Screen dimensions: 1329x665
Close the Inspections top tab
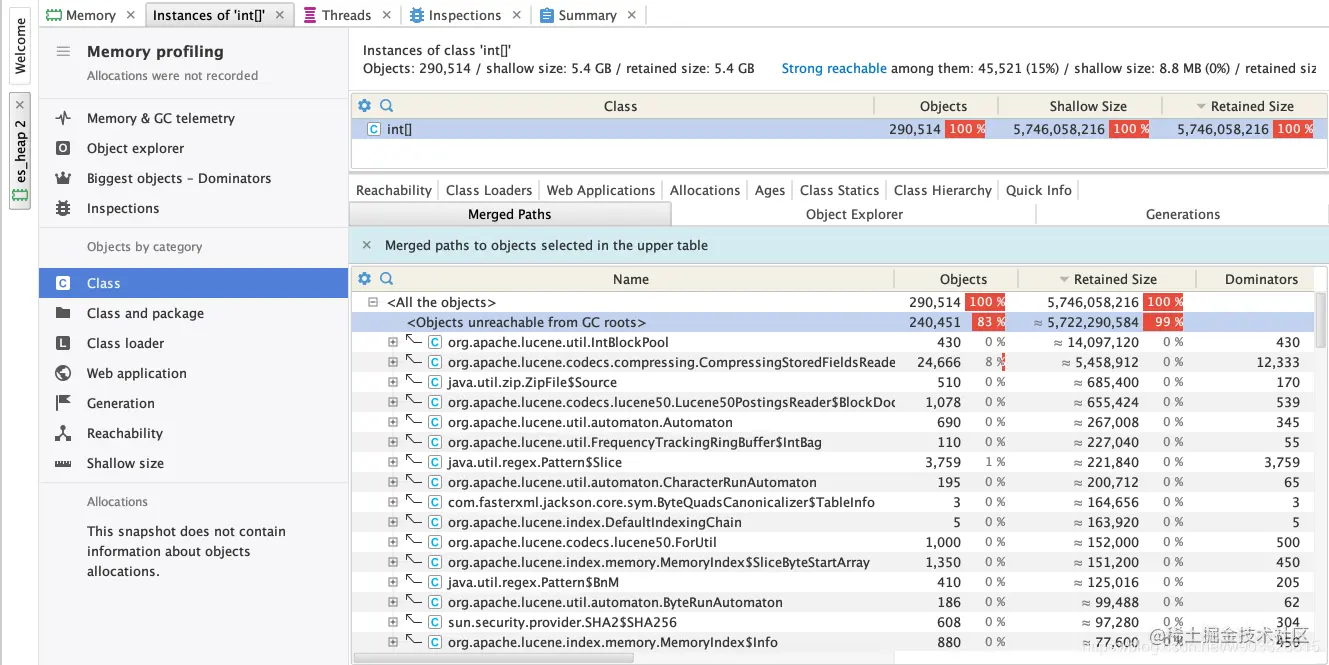point(516,15)
